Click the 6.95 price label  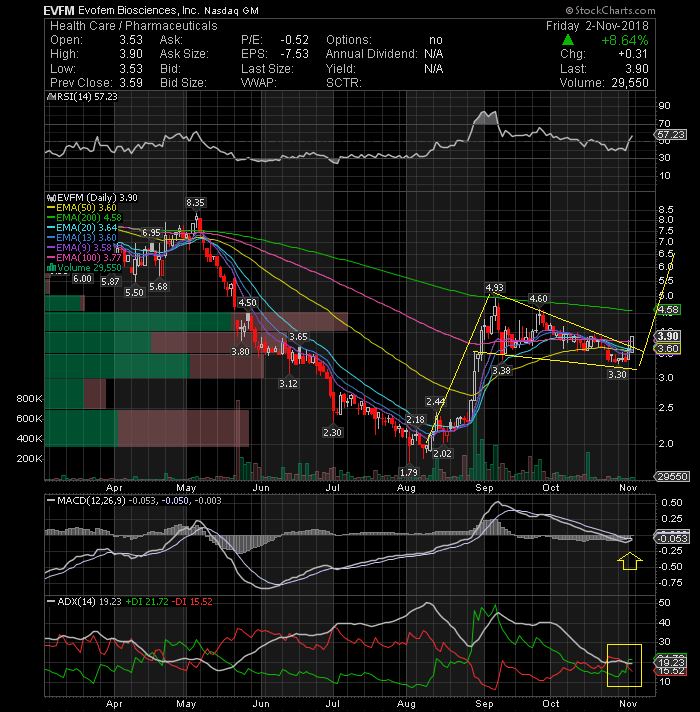pyautogui.click(x=151, y=232)
